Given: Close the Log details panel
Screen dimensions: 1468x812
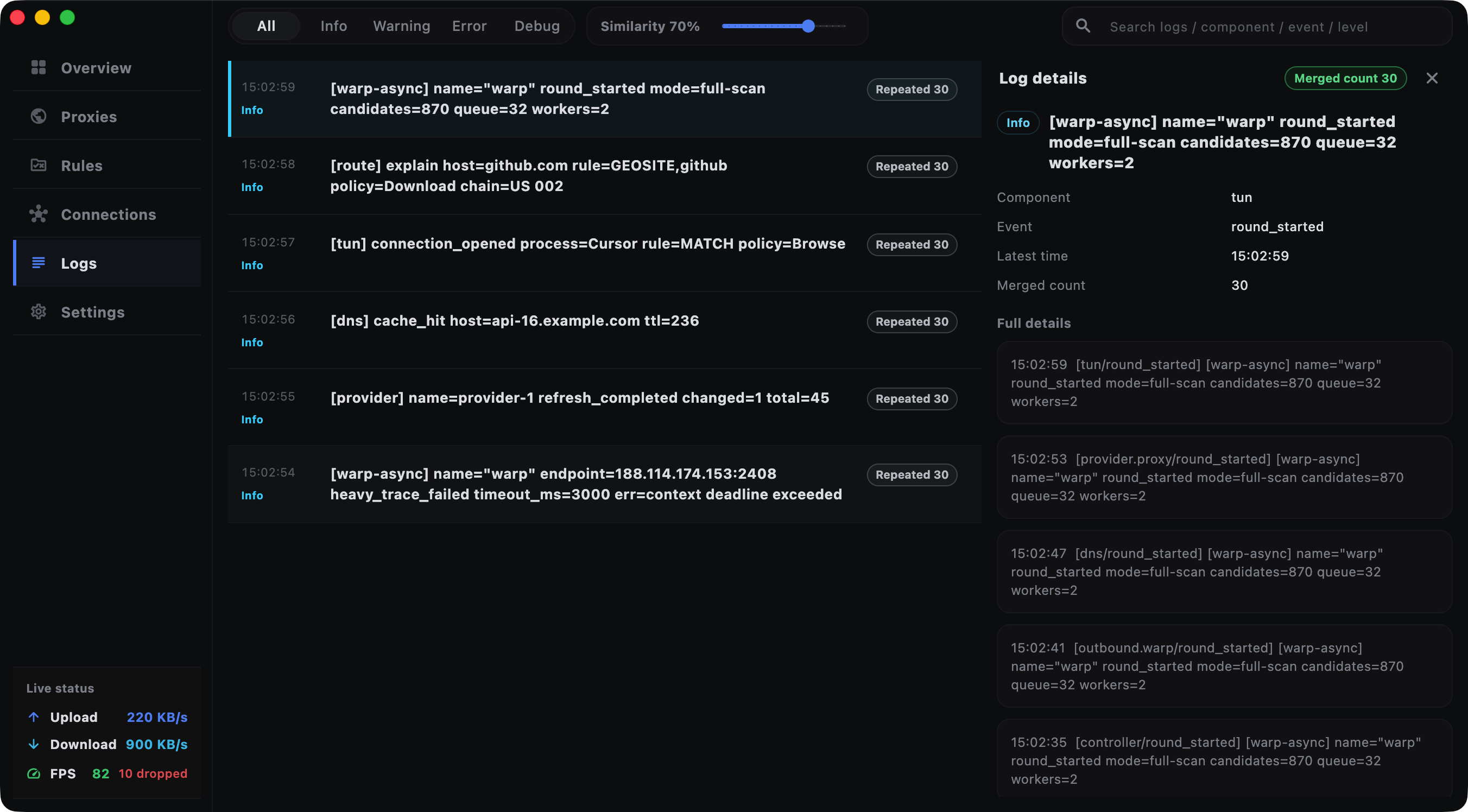Looking at the screenshot, I should (1432, 78).
